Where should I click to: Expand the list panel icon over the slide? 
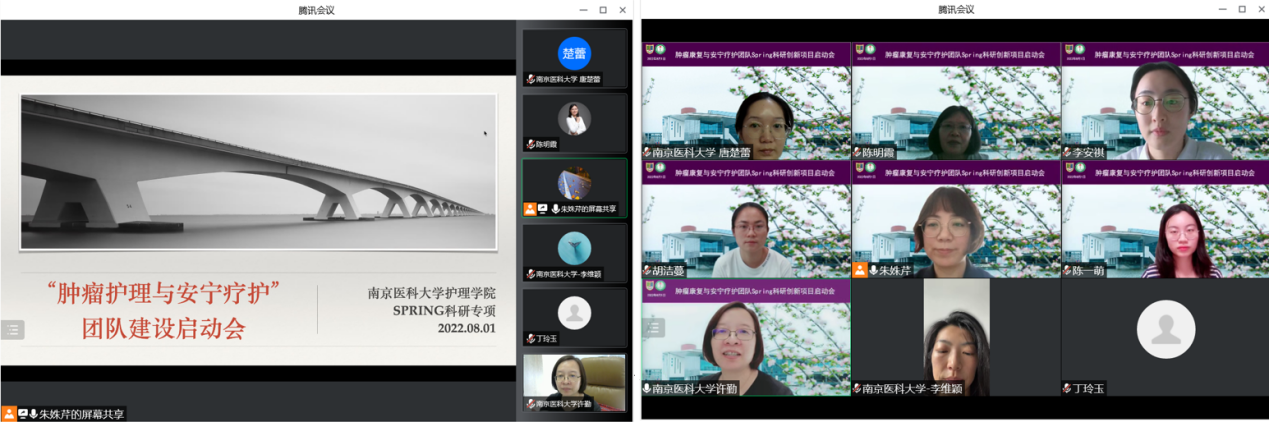[13, 329]
